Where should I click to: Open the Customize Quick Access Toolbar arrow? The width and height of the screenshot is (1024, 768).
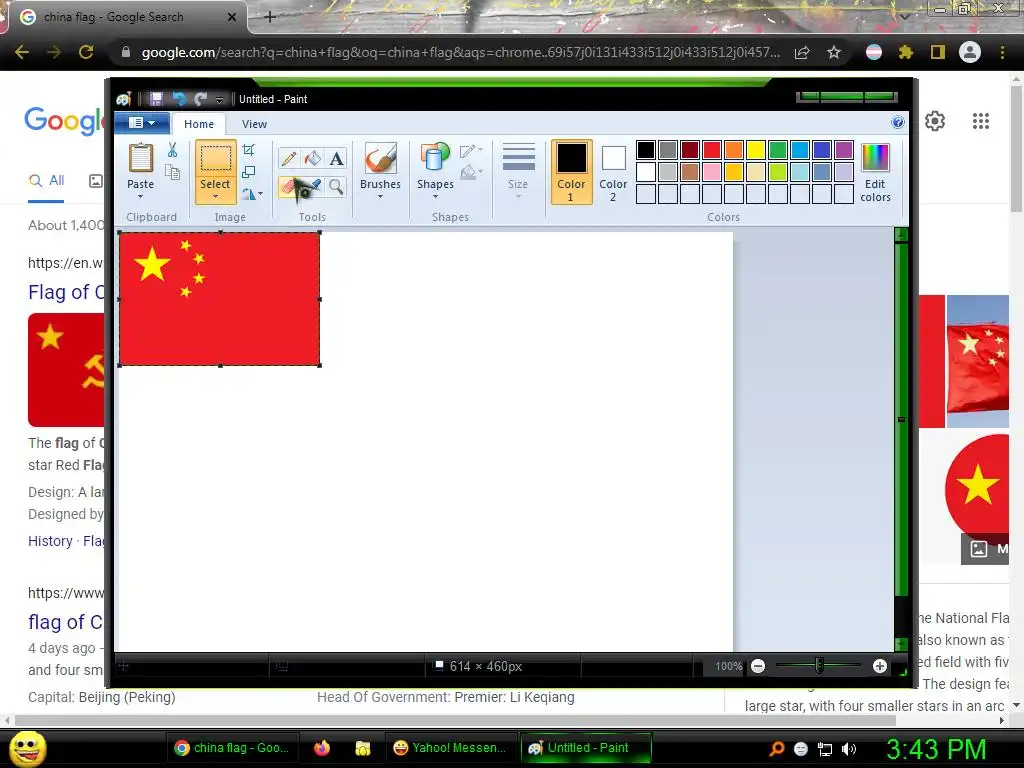click(x=219, y=99)
